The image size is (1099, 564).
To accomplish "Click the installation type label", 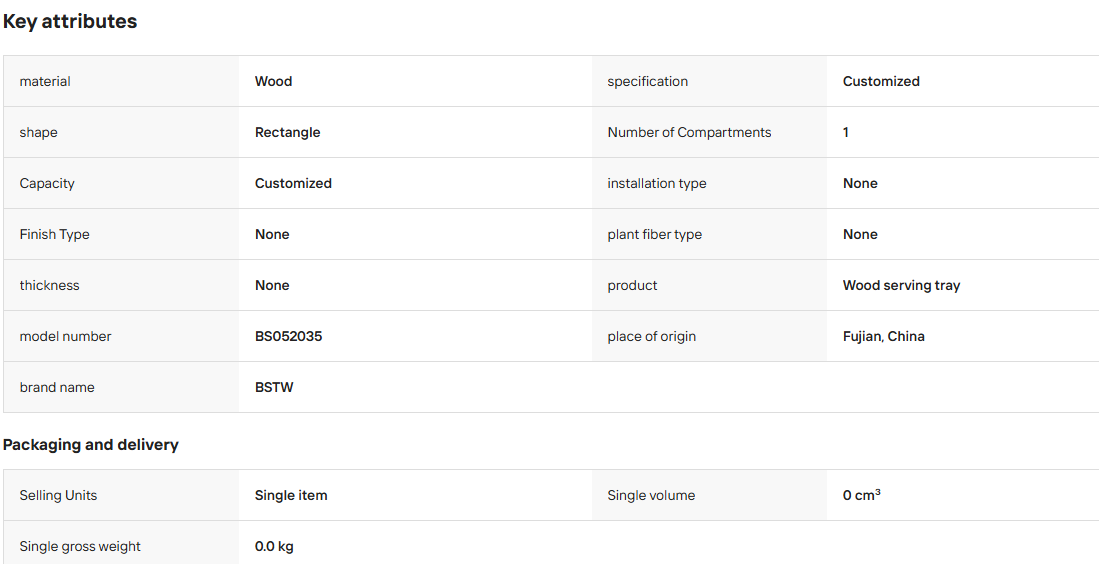I will 657,184.
